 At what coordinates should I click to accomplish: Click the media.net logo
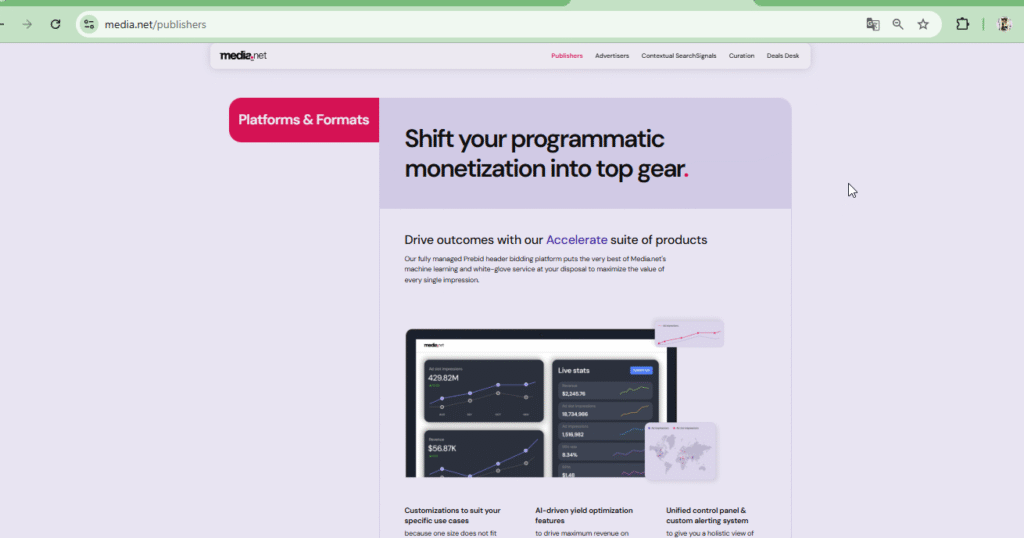(243, 56)
